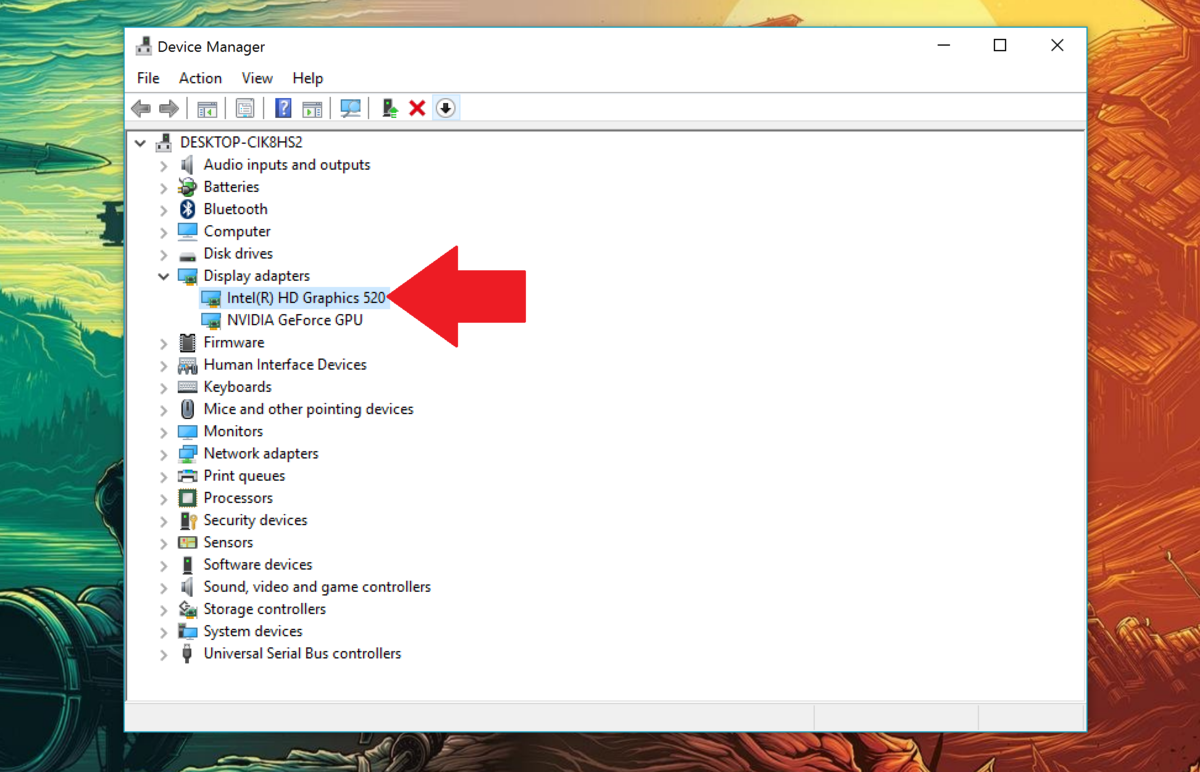Select Sound, video and game controllers label
Image resolution: width=1200 pixels, height=772 pixels.
click(x=317, y=587)
